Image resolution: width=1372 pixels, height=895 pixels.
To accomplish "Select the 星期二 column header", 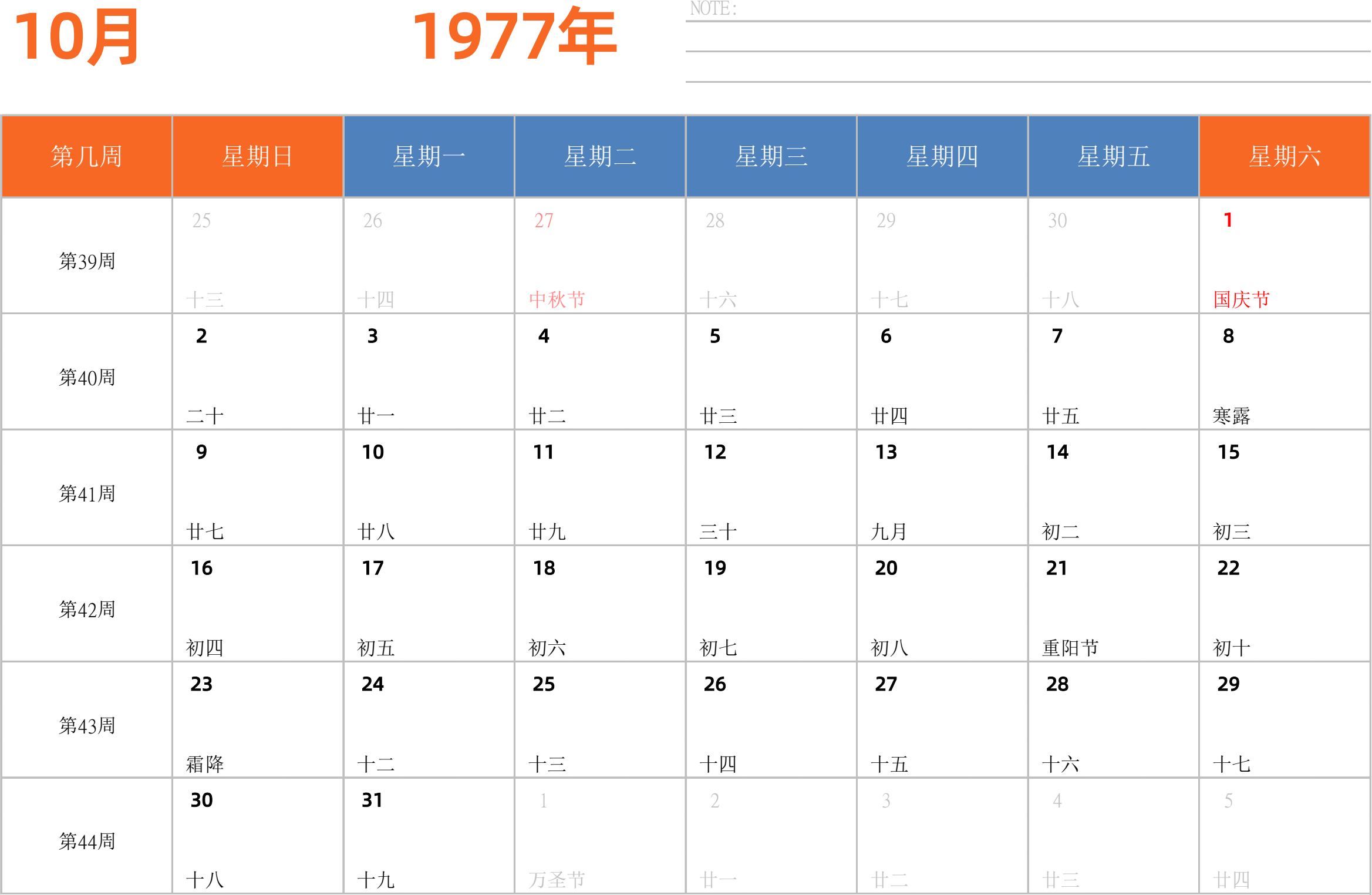I will tap(600, 156).
